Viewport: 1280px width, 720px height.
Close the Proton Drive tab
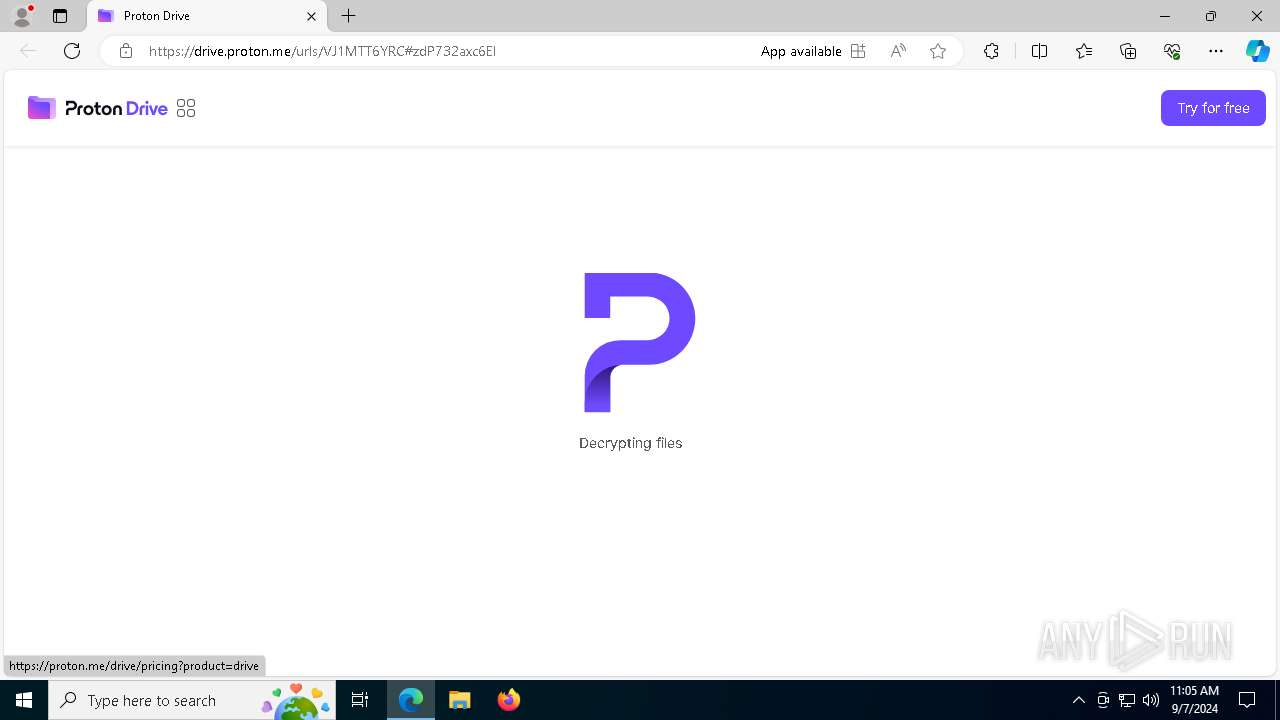tap(311, 16)
